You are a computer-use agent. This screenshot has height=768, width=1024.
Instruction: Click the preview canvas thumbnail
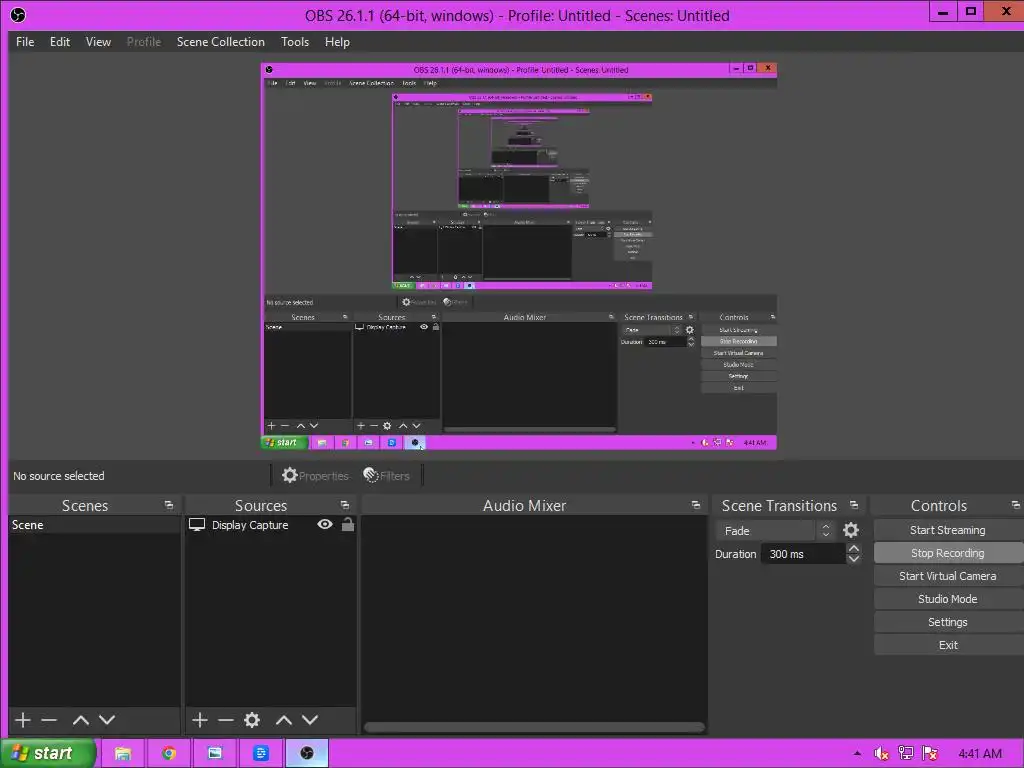click(x=519, y=256)
